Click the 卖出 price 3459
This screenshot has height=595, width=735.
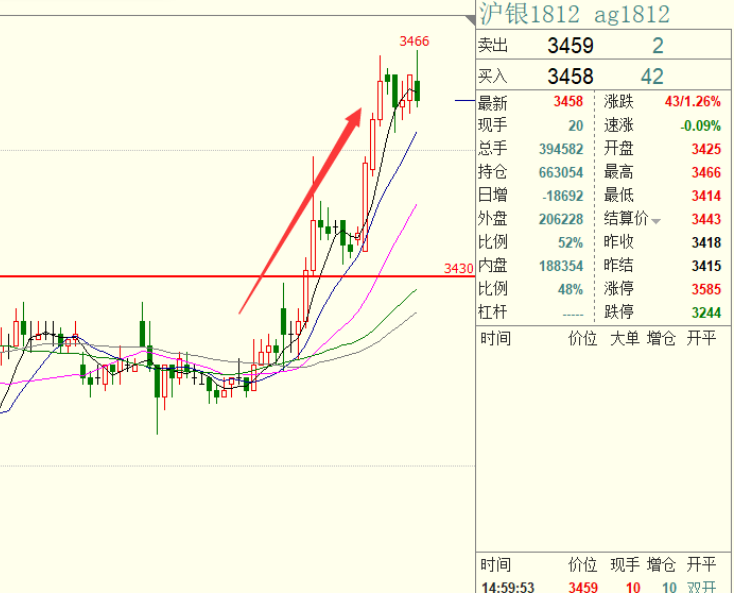[570, 45]
